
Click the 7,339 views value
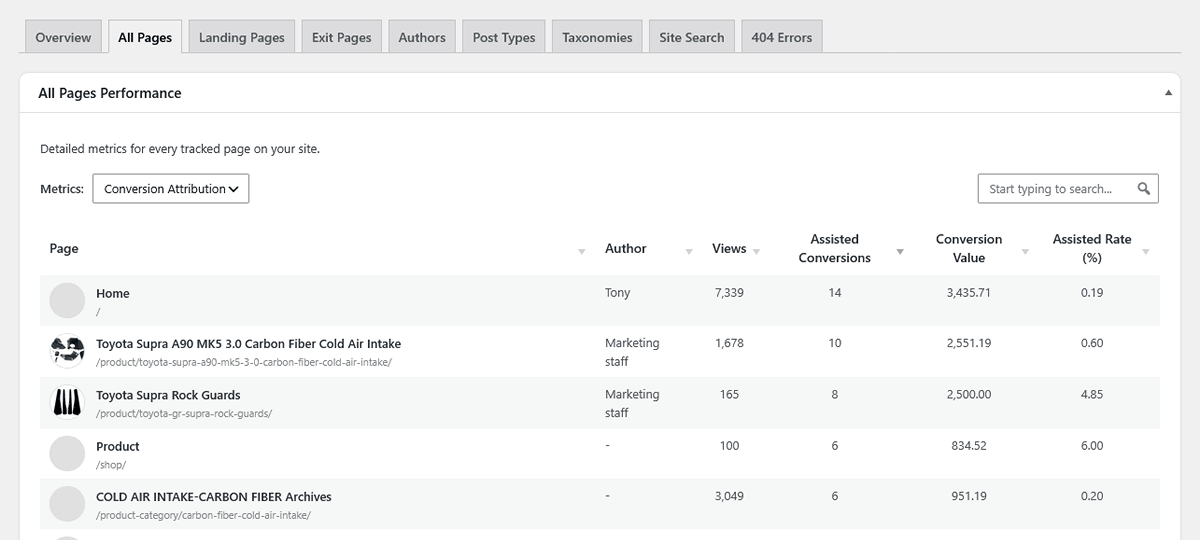(729, 293)
